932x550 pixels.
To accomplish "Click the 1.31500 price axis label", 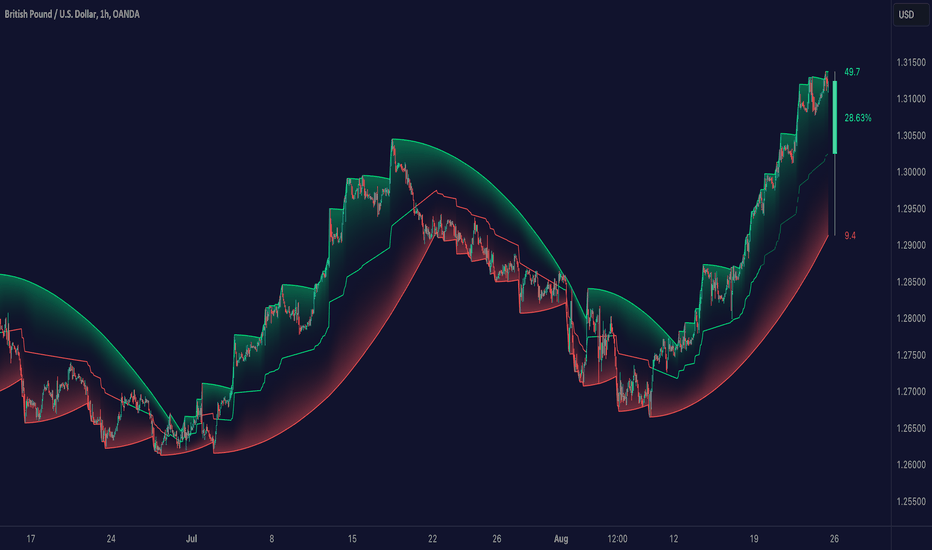I will click(x=911, y=62).
